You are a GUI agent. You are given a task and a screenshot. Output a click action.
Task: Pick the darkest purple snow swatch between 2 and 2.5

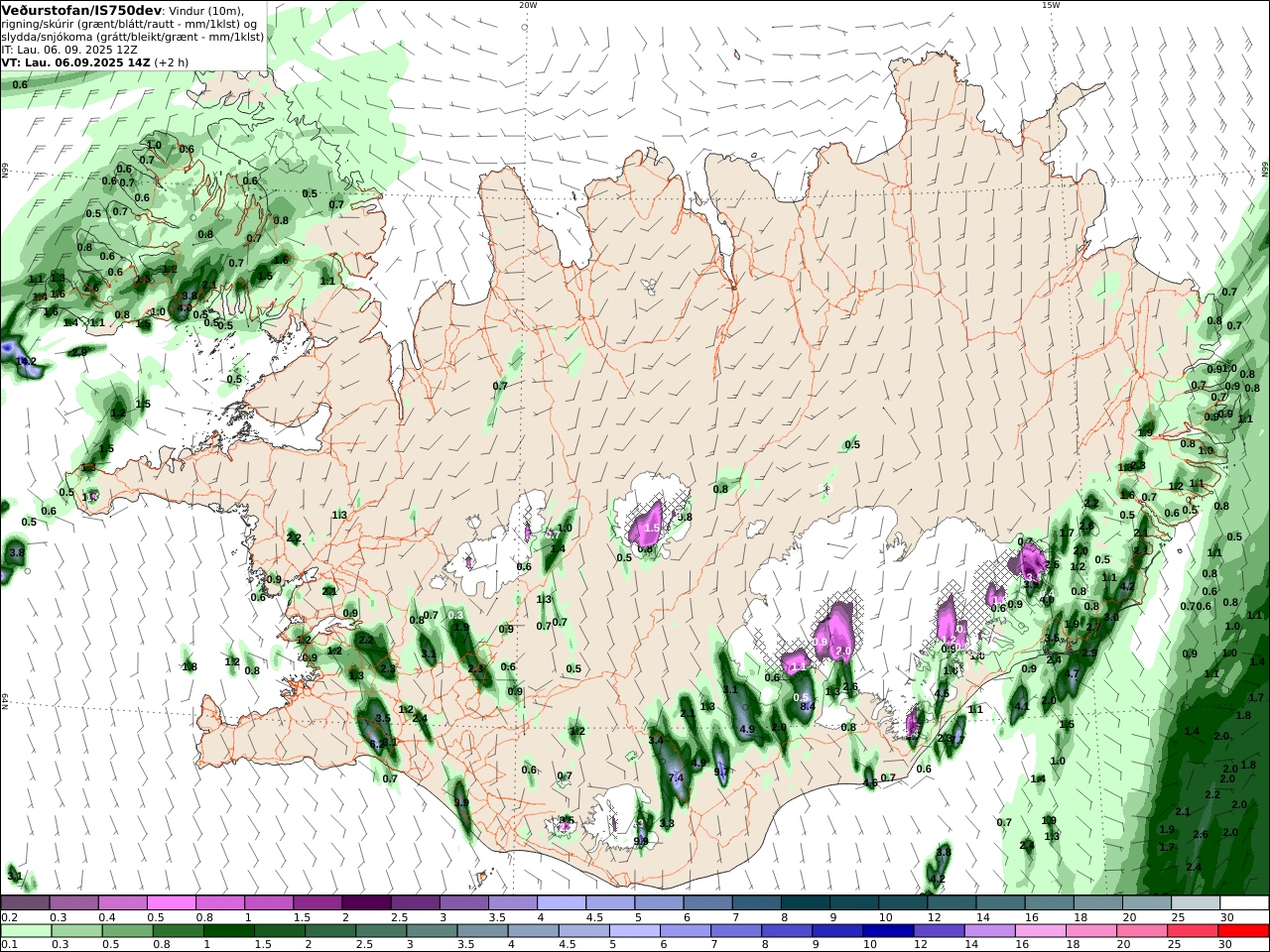pos(366,903)
